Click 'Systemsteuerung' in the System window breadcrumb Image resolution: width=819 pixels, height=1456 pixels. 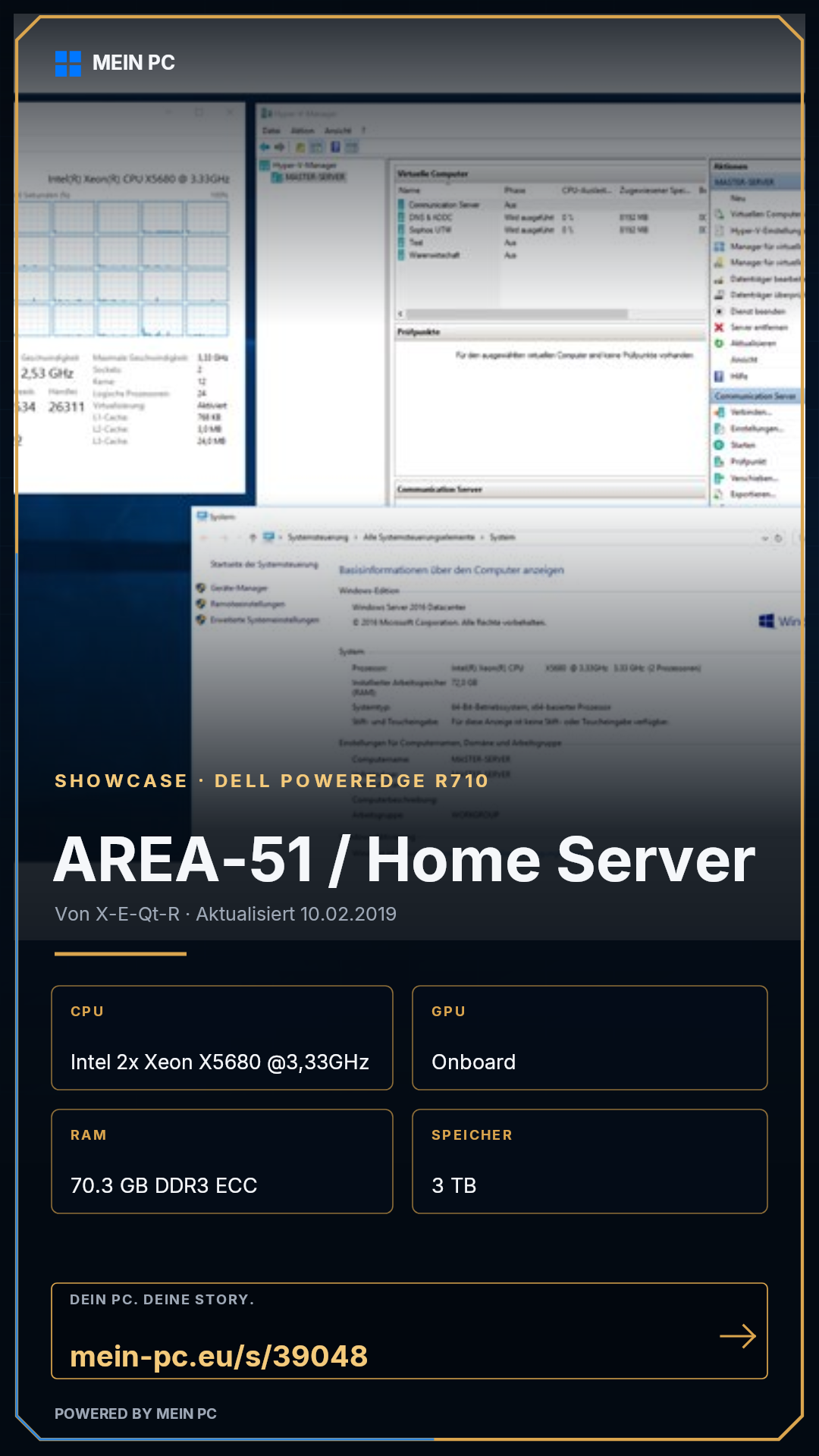(318, 537)
